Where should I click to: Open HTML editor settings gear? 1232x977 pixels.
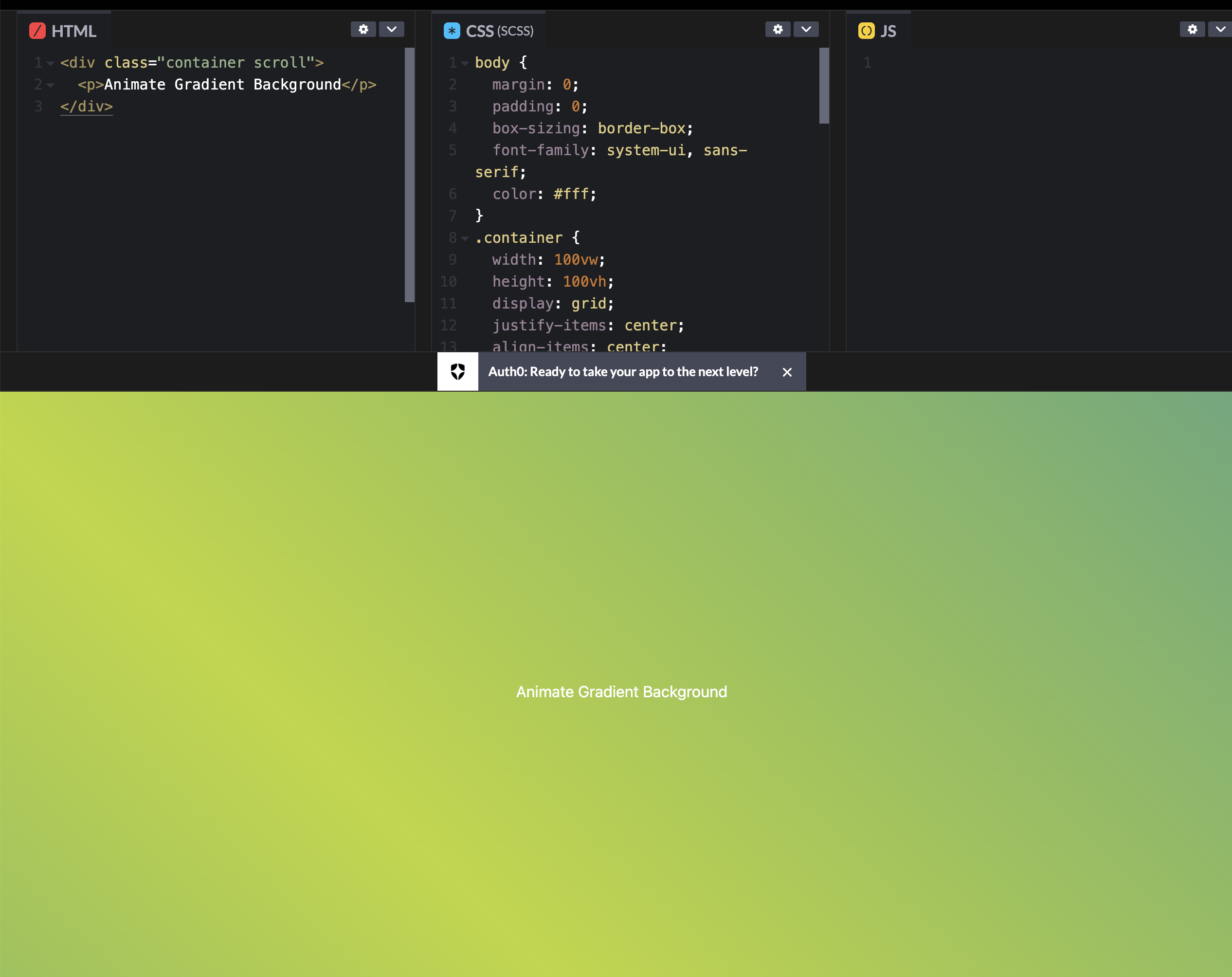tap(363, 29)
